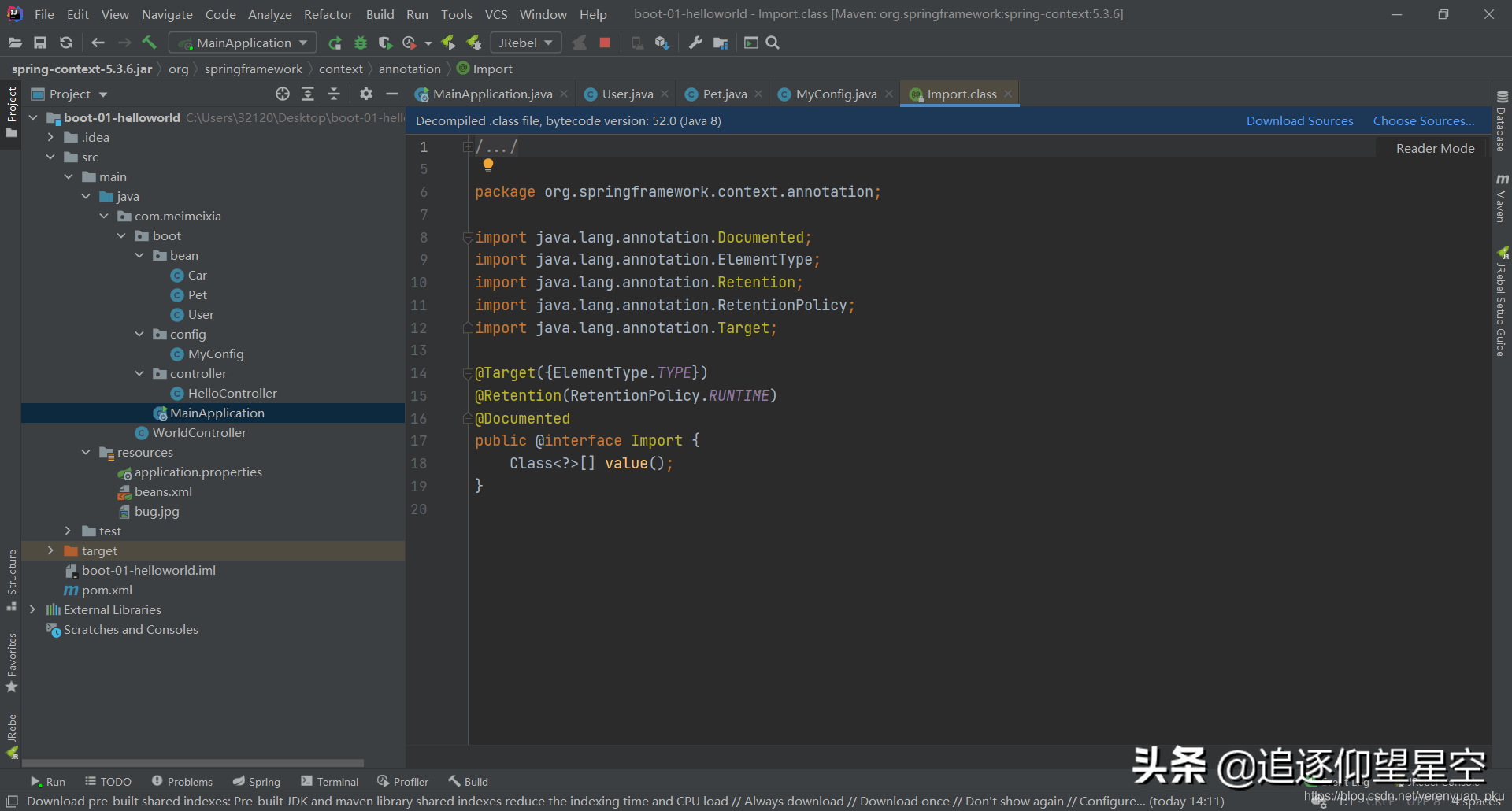Expand the test folder
Viewport: 1512px width, 811px height.
(69, 531)
